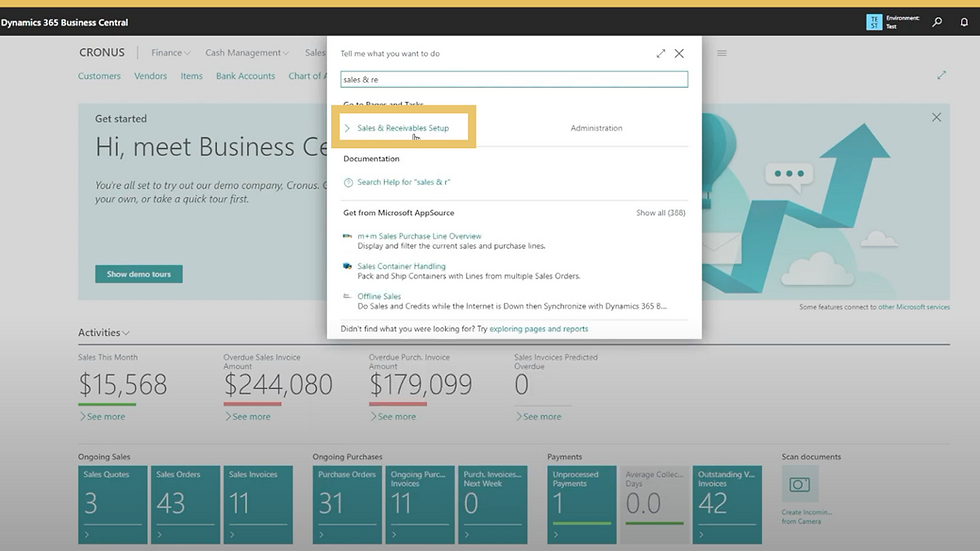980x551 pixels.
Task: Open Average Collection Days tile
Action: (x=654, y=505)
